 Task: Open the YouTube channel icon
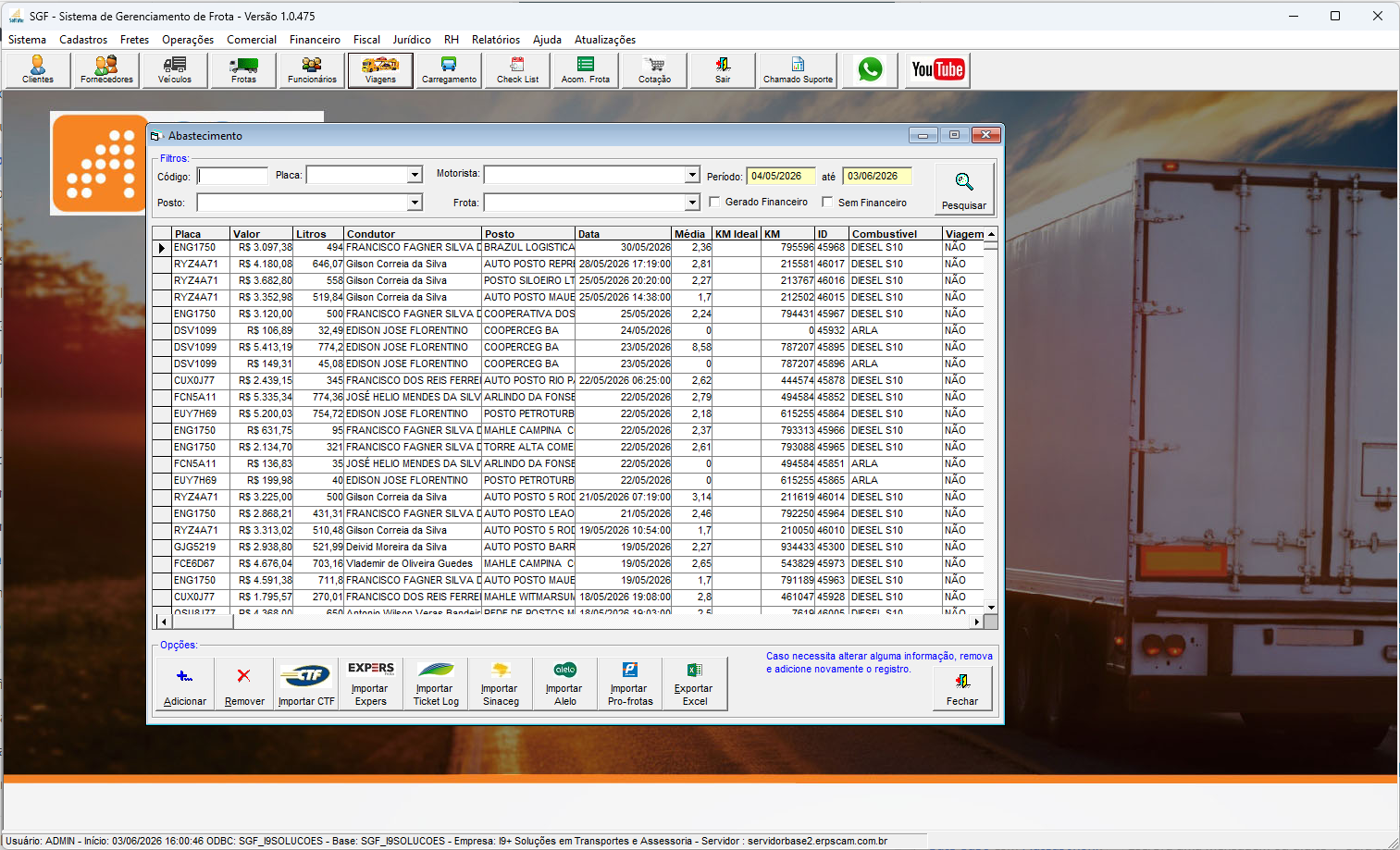[937, 69]
